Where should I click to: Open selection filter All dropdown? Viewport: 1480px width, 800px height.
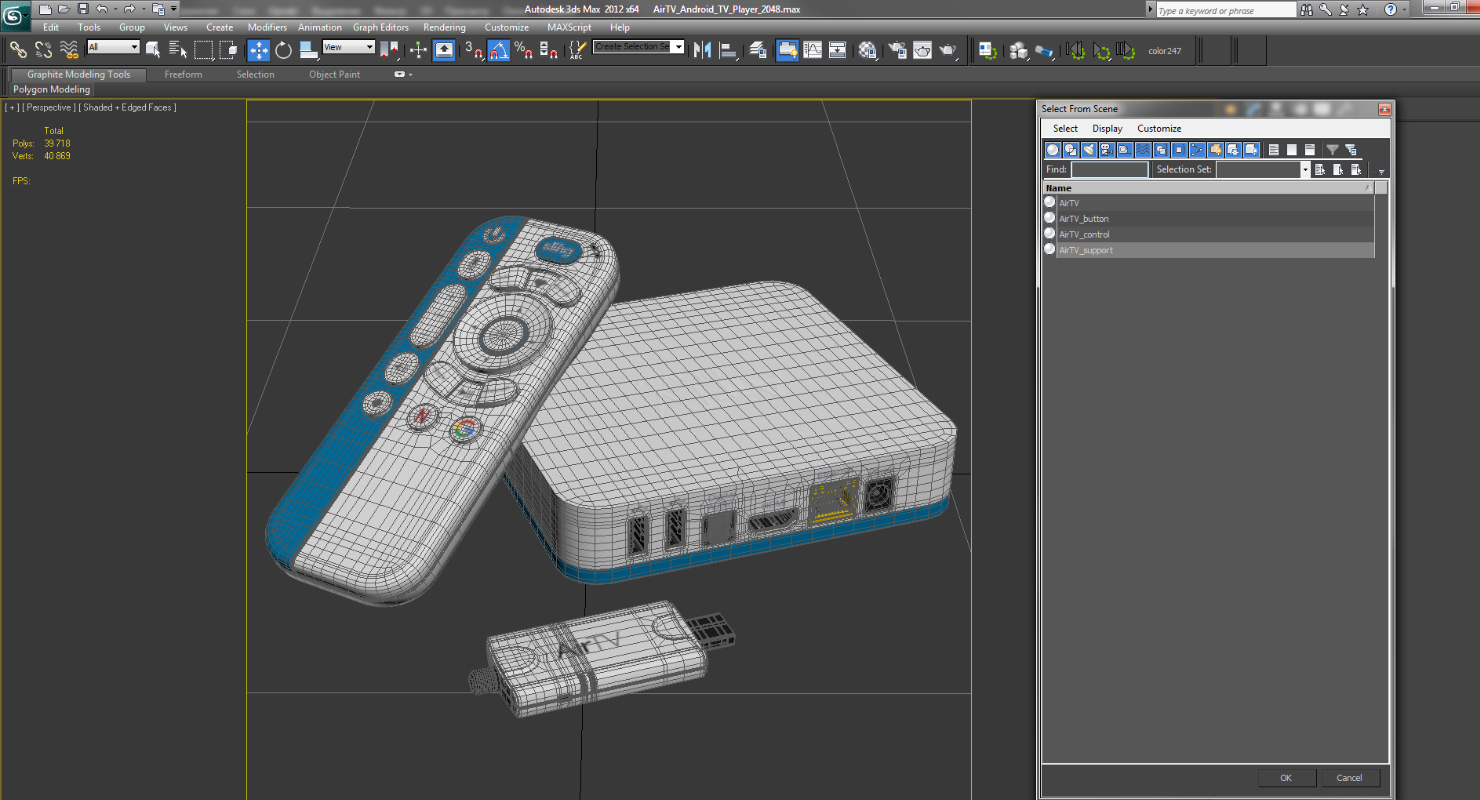(x=113, y=47)
